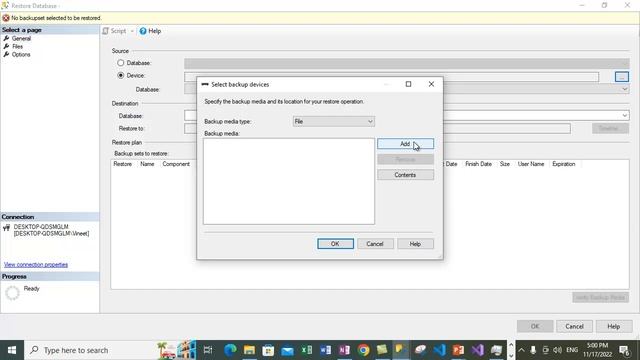640x360 pixels.
Task: Open Task View from the taskbar
Action: (x=208, y=350)
